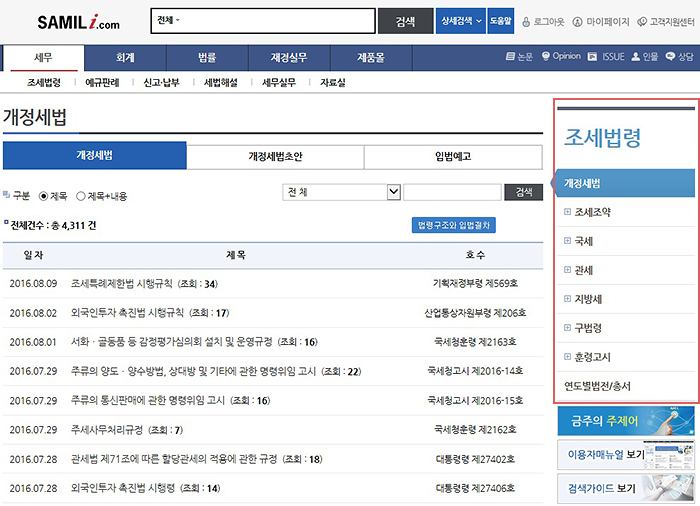Click 대통령령 제27402호 cell
Viewport: 700px width, 506px height.
(x=475, y=459)
